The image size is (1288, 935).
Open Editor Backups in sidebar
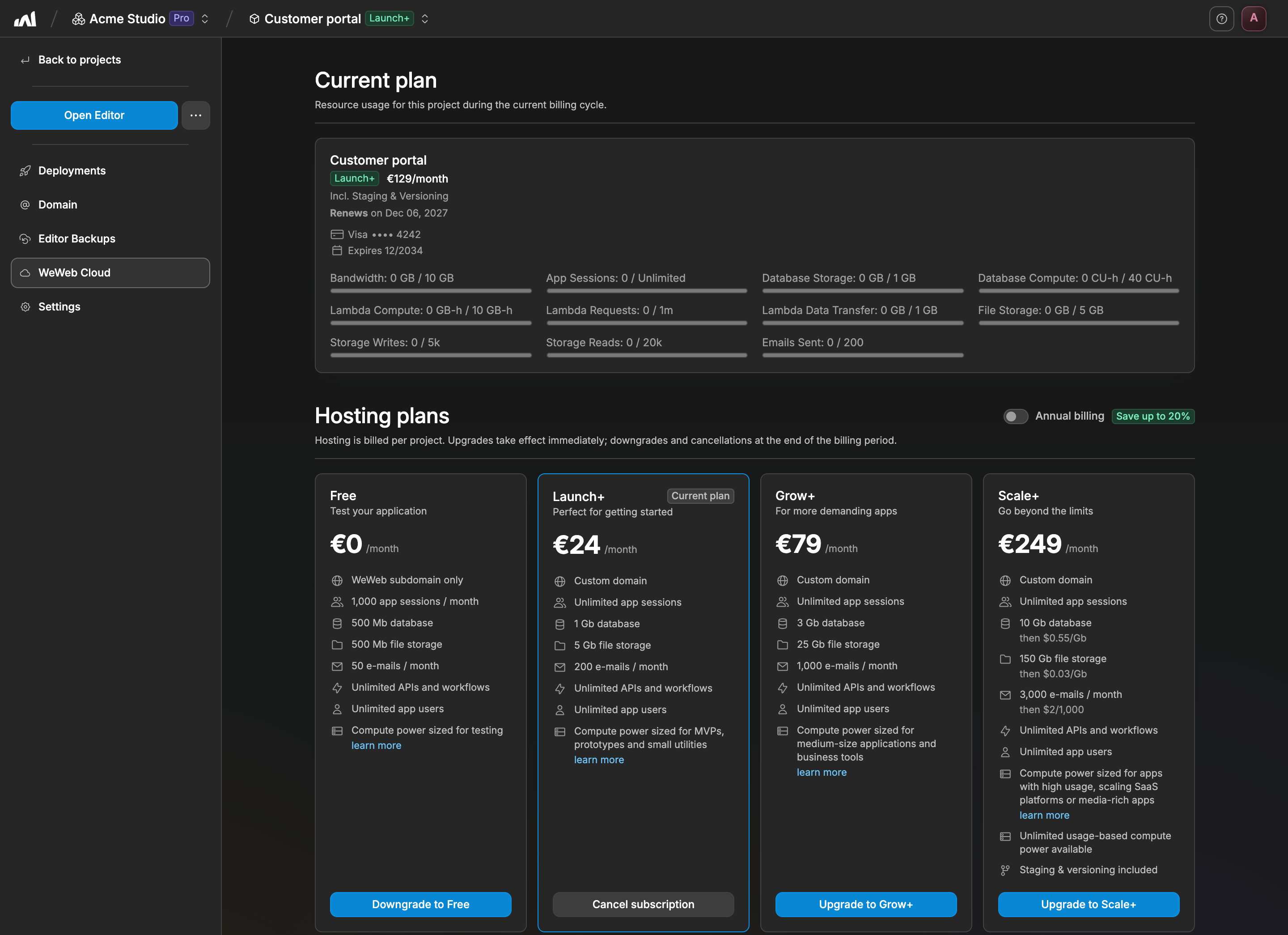coord(110,239)
